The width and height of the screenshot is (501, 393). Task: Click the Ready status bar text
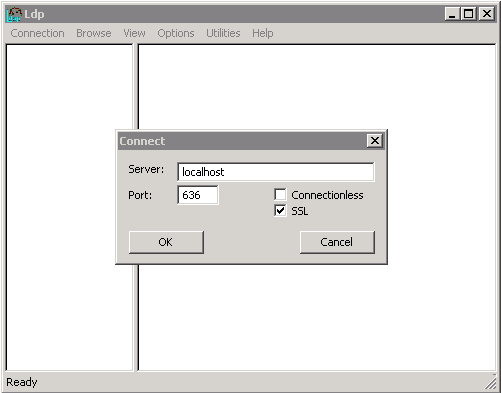[x=22, y=382]
